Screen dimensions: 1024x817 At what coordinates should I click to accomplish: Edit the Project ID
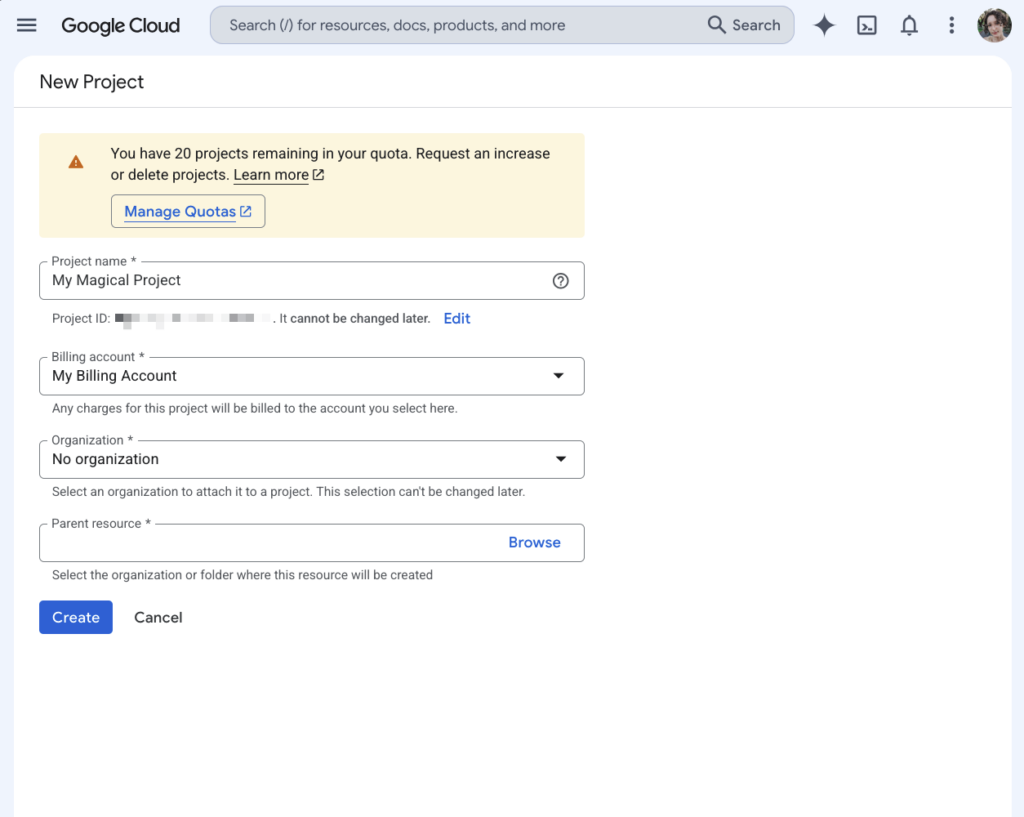pyautogui.click(x=456, y=319)
